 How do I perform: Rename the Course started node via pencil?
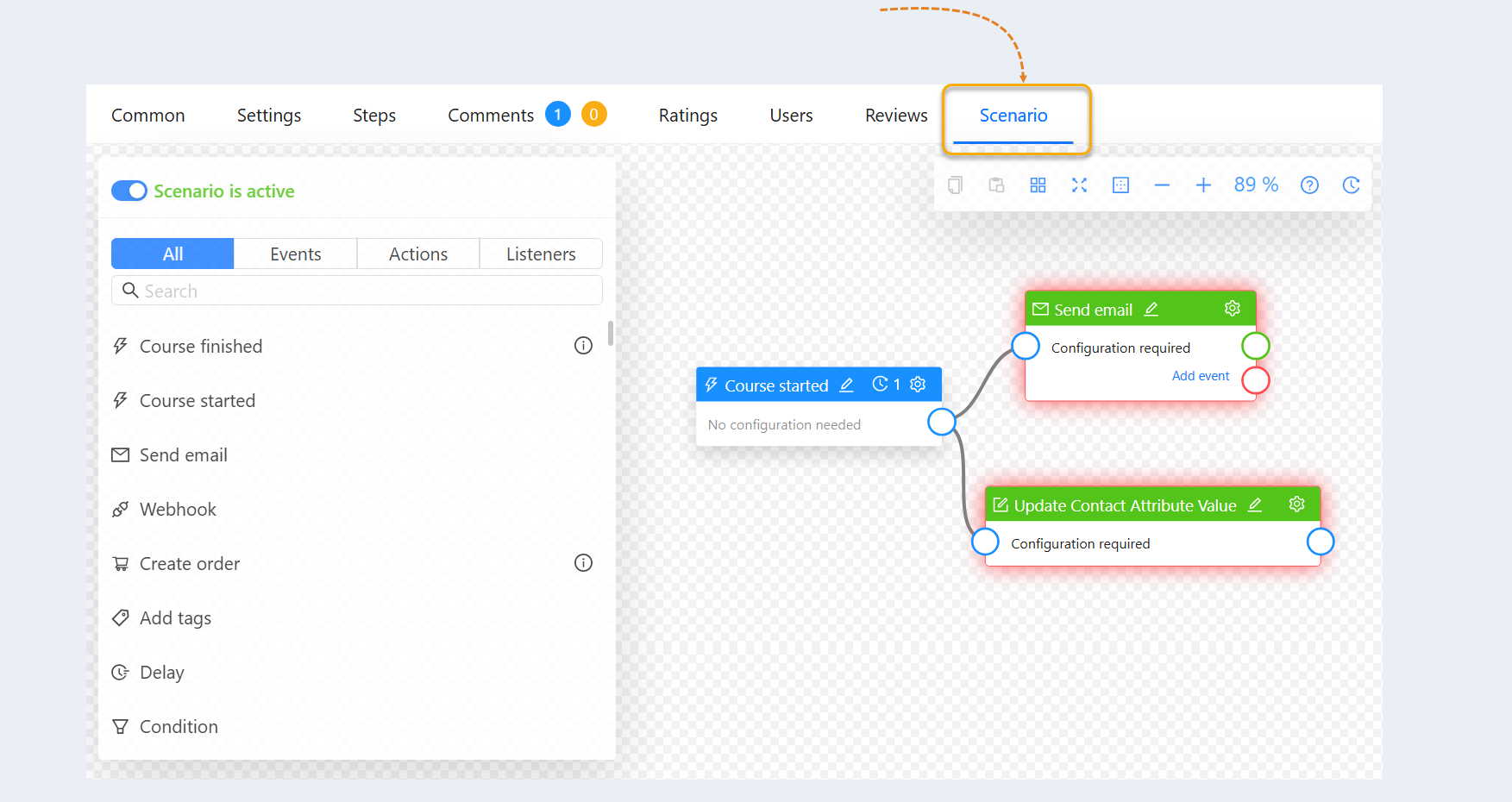pos(847,385)
